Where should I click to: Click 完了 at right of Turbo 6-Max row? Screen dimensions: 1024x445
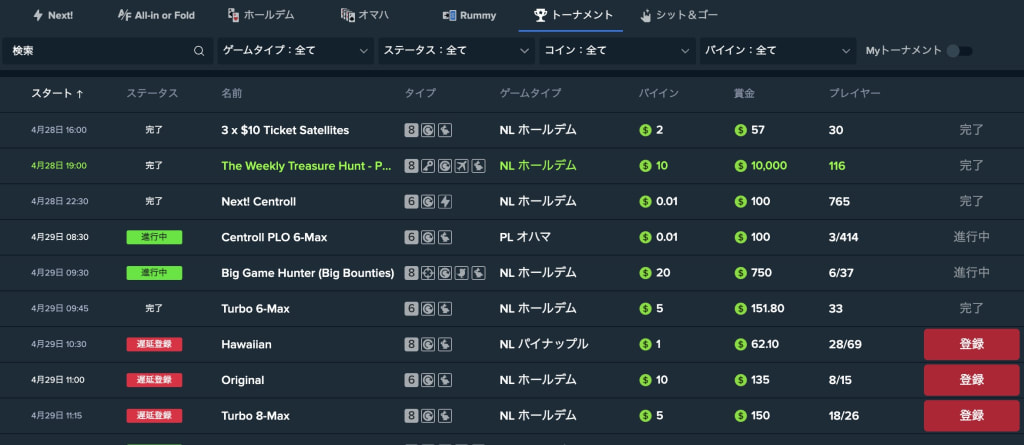(x=971, y=308)
